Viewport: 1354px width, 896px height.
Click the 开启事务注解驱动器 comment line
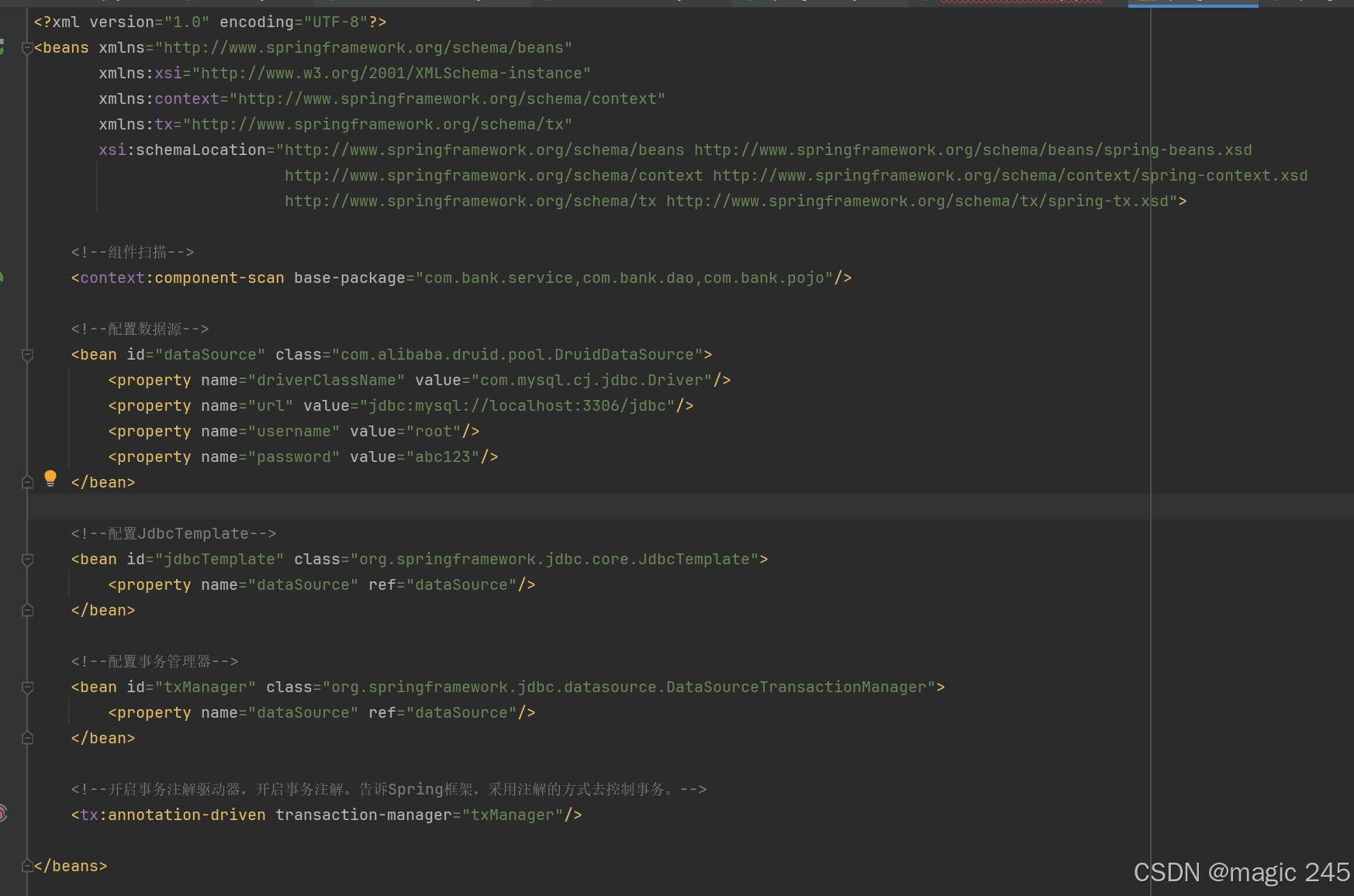point(389,790)
